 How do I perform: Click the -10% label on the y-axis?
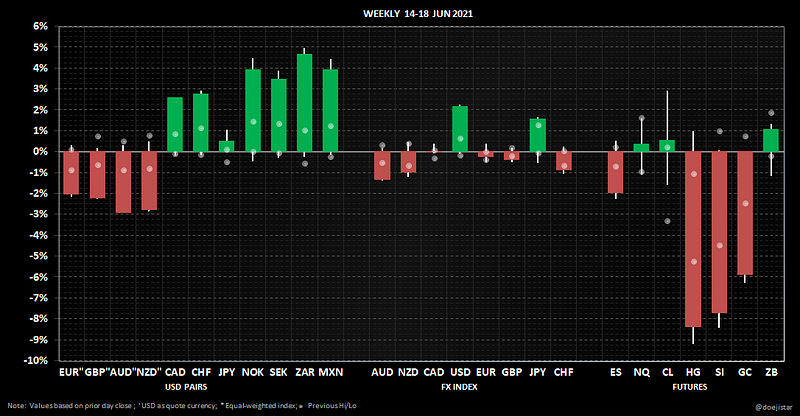click(35, 360)
